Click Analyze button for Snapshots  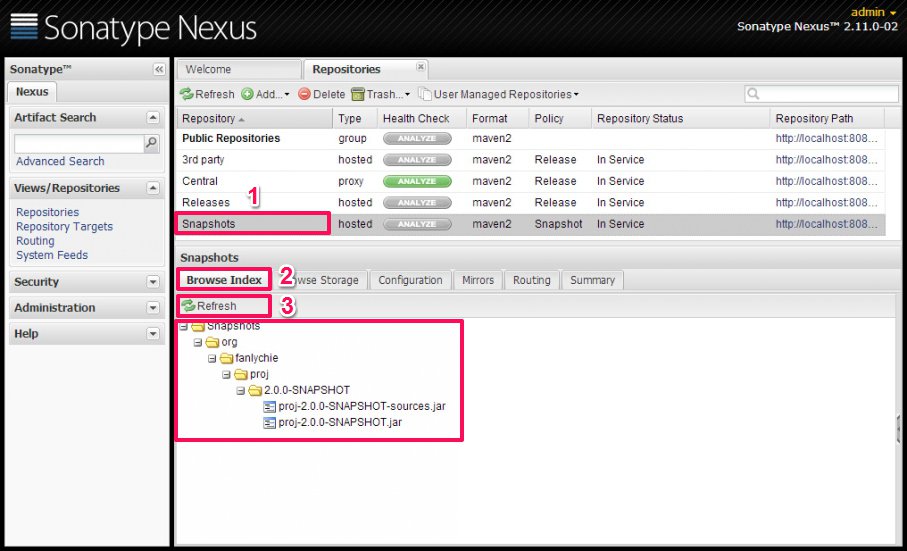[417, 224]
